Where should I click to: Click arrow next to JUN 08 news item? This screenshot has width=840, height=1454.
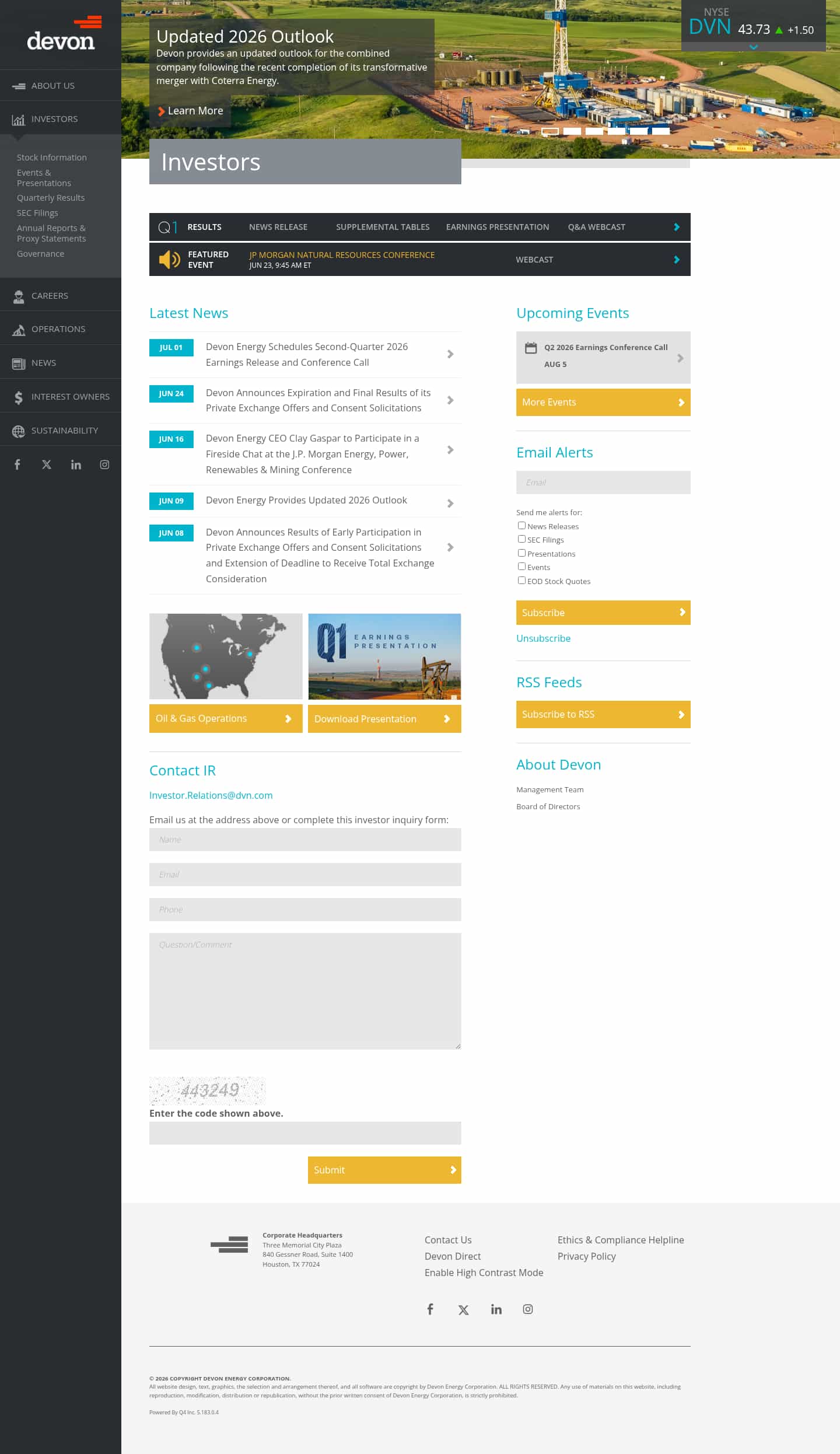pos(450,547)
